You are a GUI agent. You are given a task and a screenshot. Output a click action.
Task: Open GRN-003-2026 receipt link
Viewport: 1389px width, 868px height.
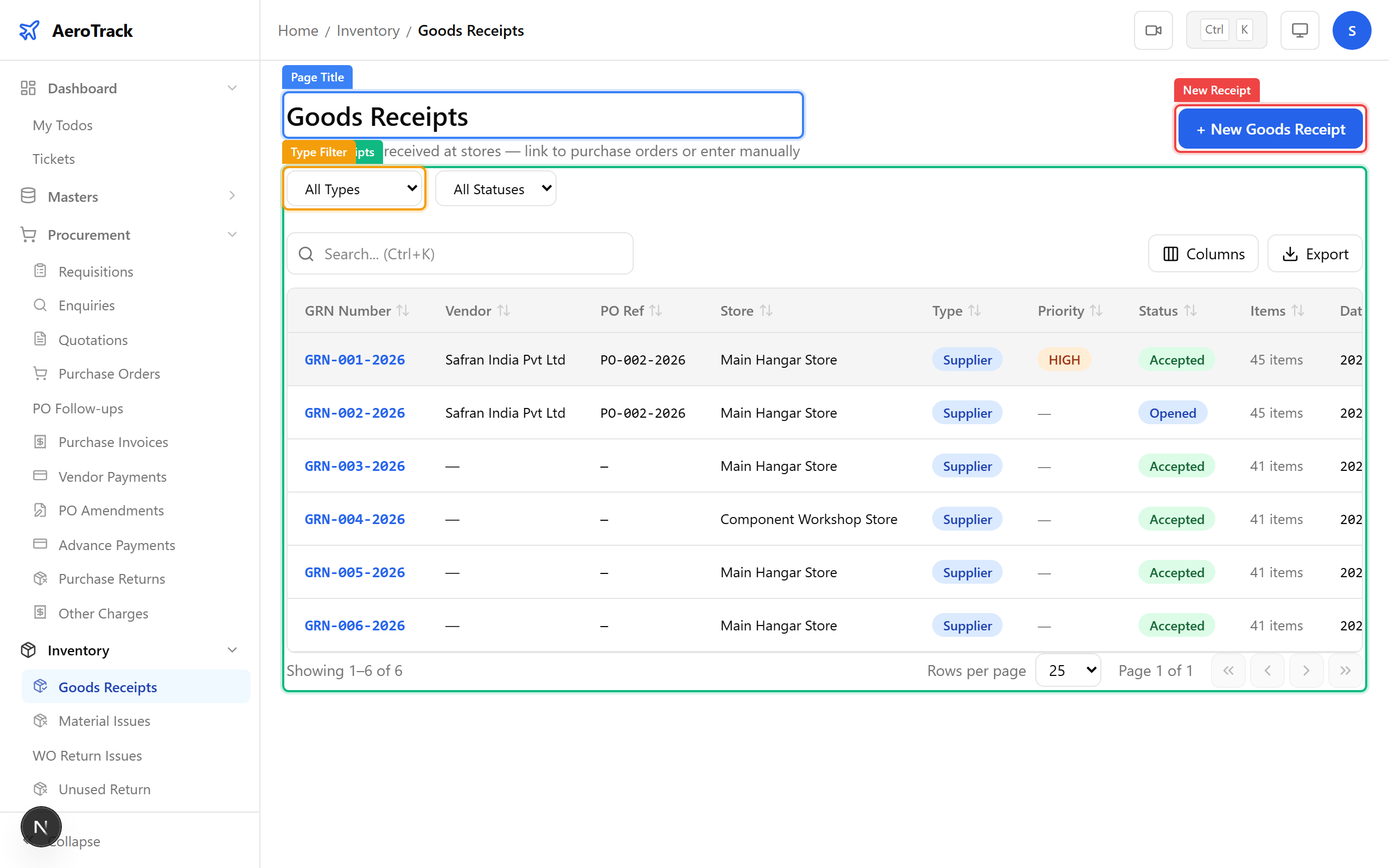(x=354, y=465)
